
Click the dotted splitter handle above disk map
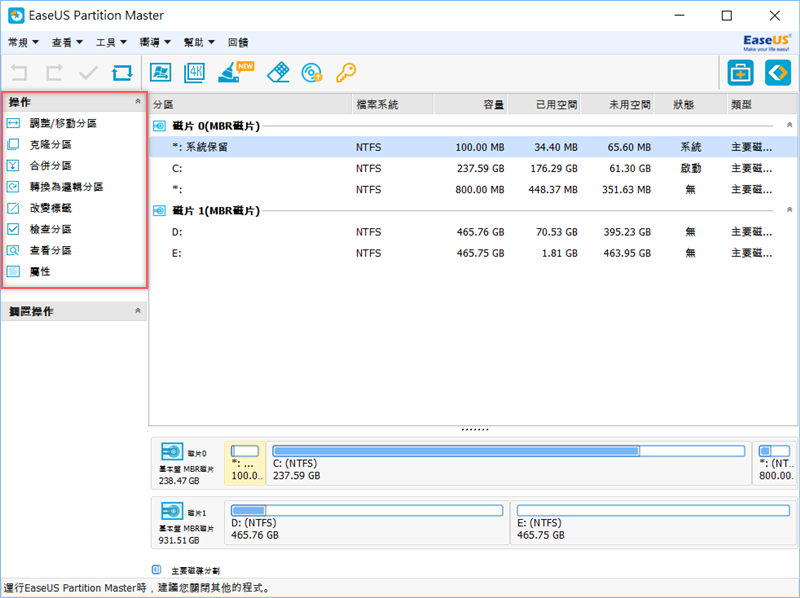coord(474,430)
